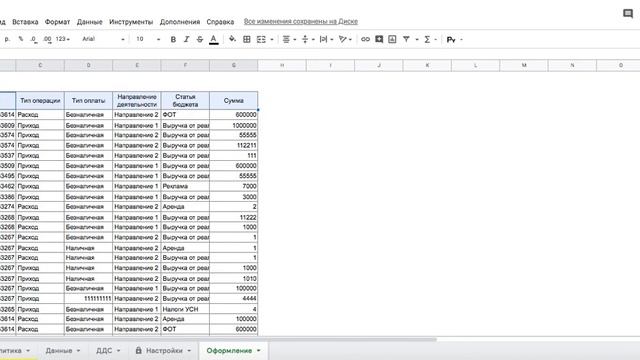Open Настройки sheet tab menu arrow
Image resolution: width=640 pixels, height=360 pixels.
point(189,351)
